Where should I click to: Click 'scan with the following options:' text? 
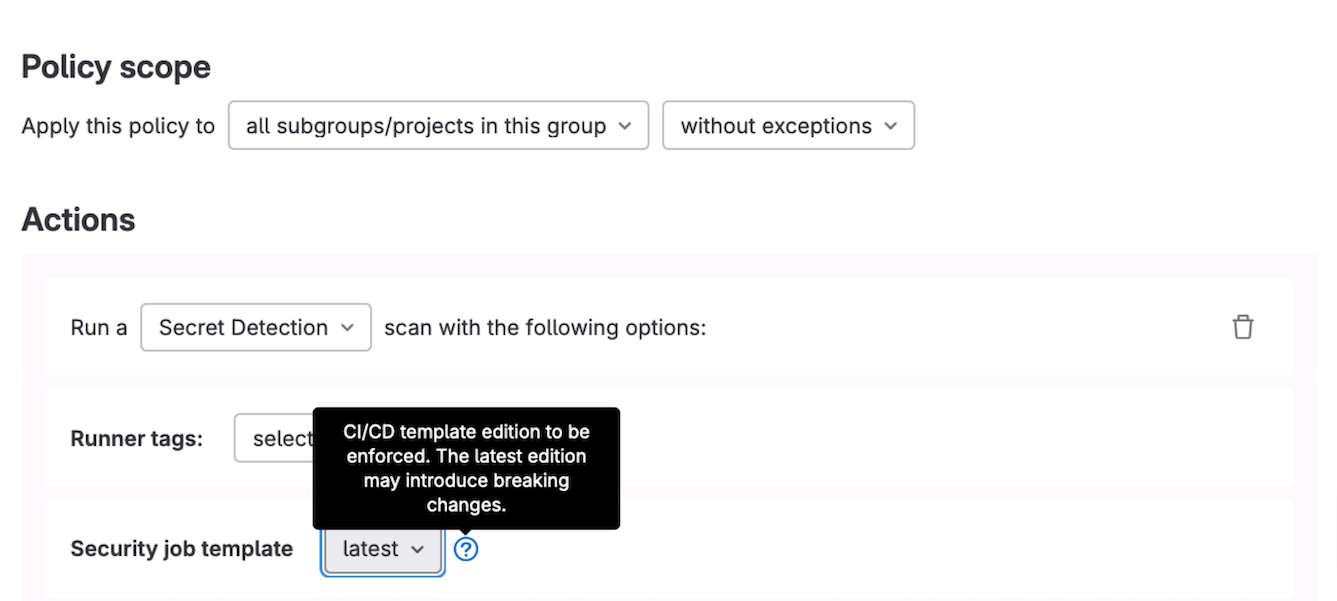(545, 327)
